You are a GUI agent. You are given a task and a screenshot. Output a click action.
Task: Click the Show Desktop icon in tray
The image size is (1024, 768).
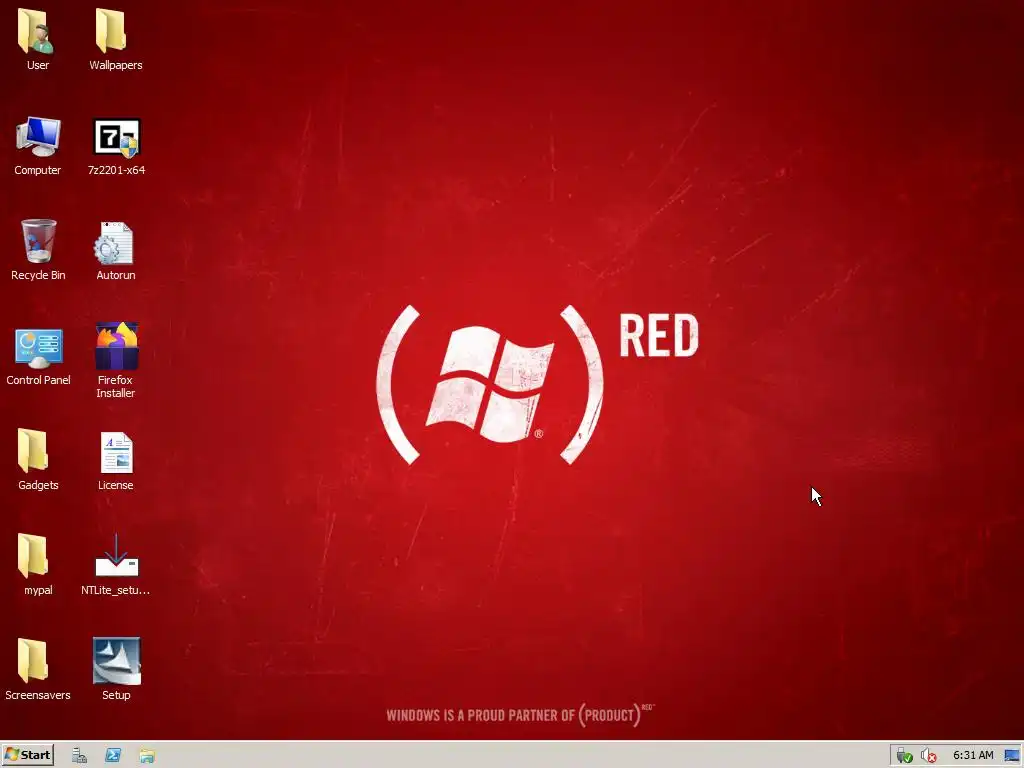[x=1012, y=756]
